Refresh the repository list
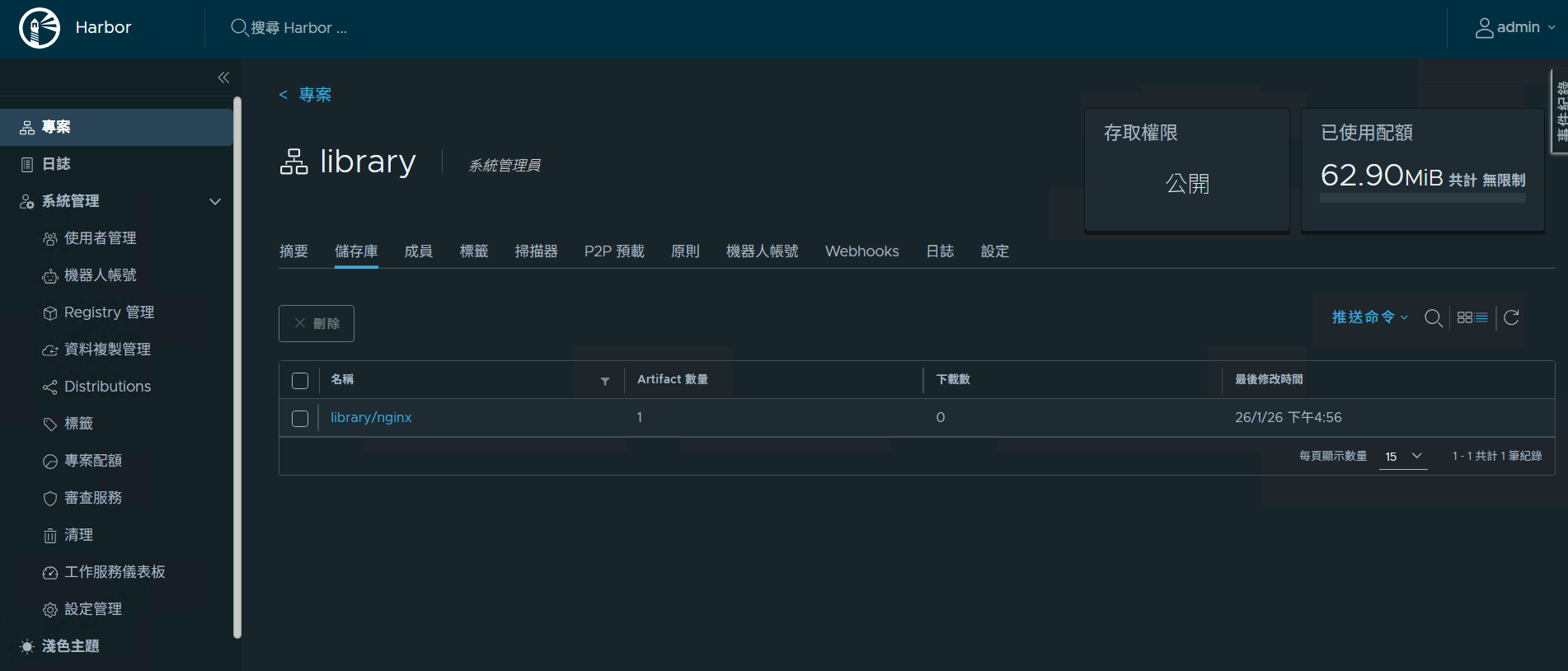 [x=1511, y=317]
